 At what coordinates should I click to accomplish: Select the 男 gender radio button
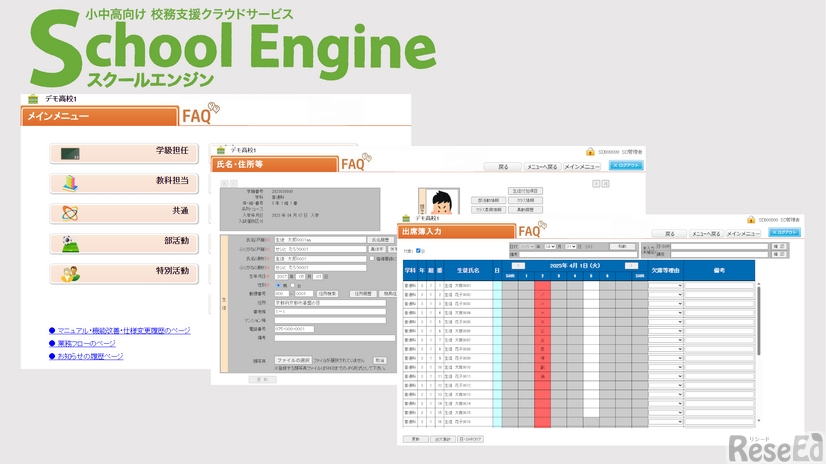(x=279, y=285)
